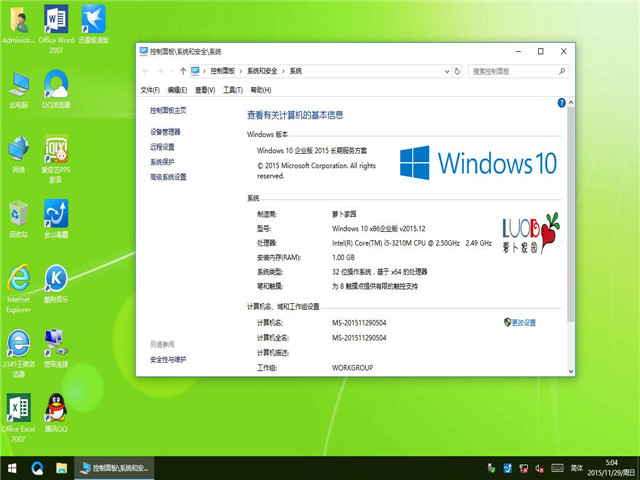The height and width of the screenshot is (480, 640).
Task: Open 设备管理器 Device Manager link
Action: [165, 132]
